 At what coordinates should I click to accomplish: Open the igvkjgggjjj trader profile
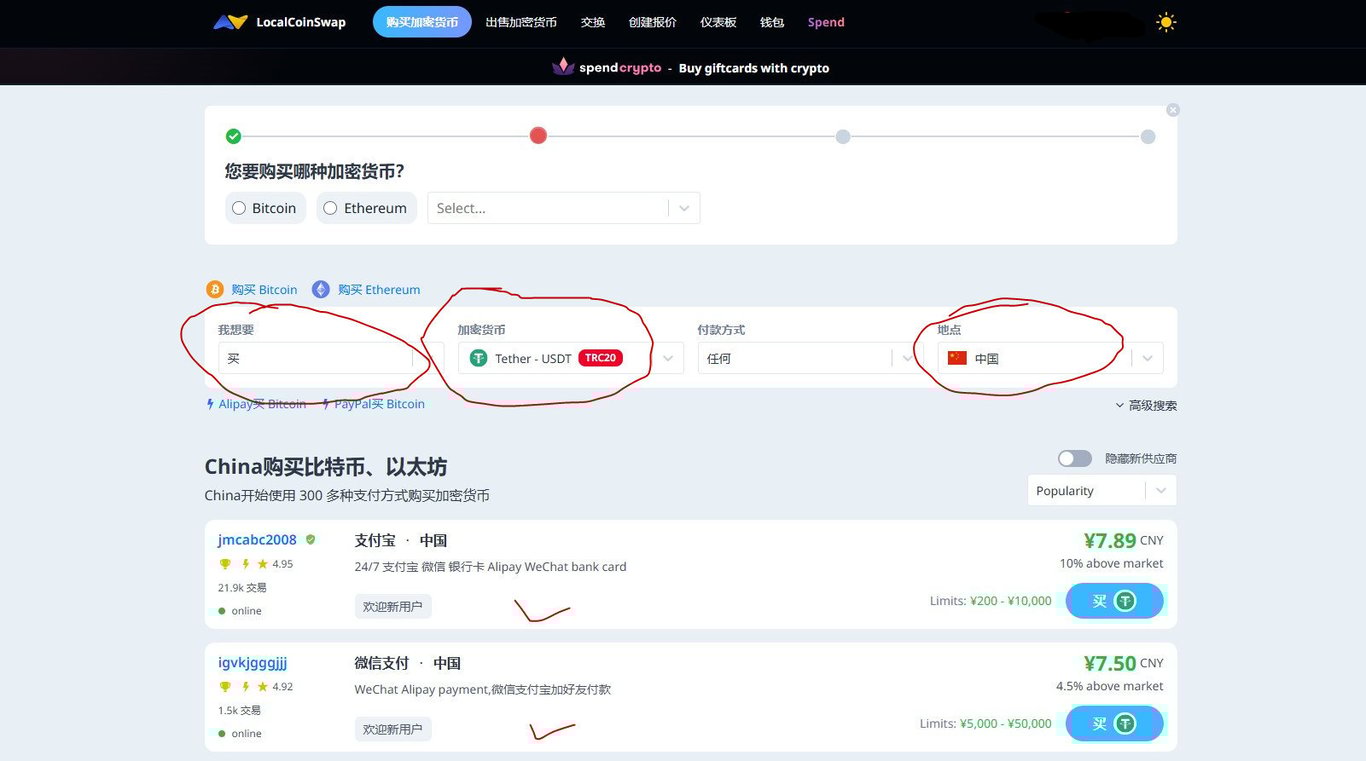pos(252,663)
